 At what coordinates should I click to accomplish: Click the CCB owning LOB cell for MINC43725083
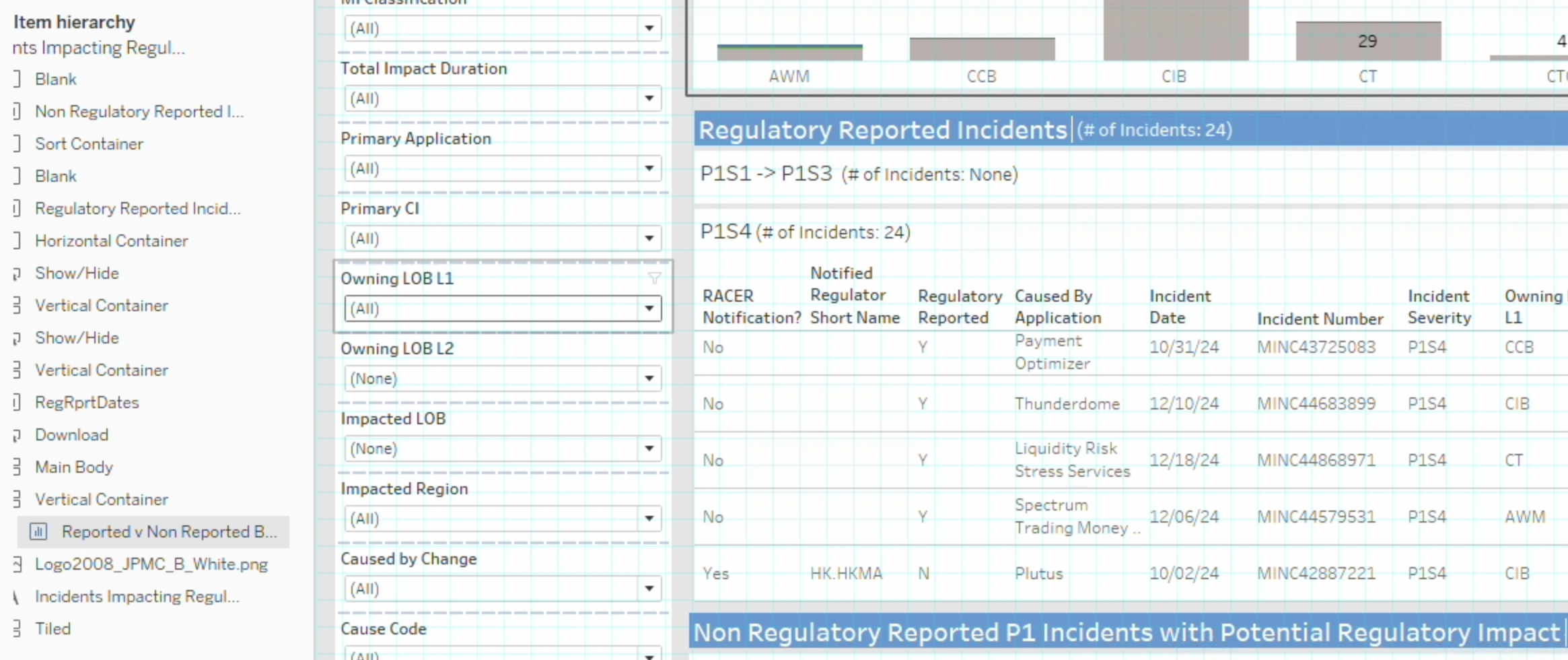[x=1520, y=347]
